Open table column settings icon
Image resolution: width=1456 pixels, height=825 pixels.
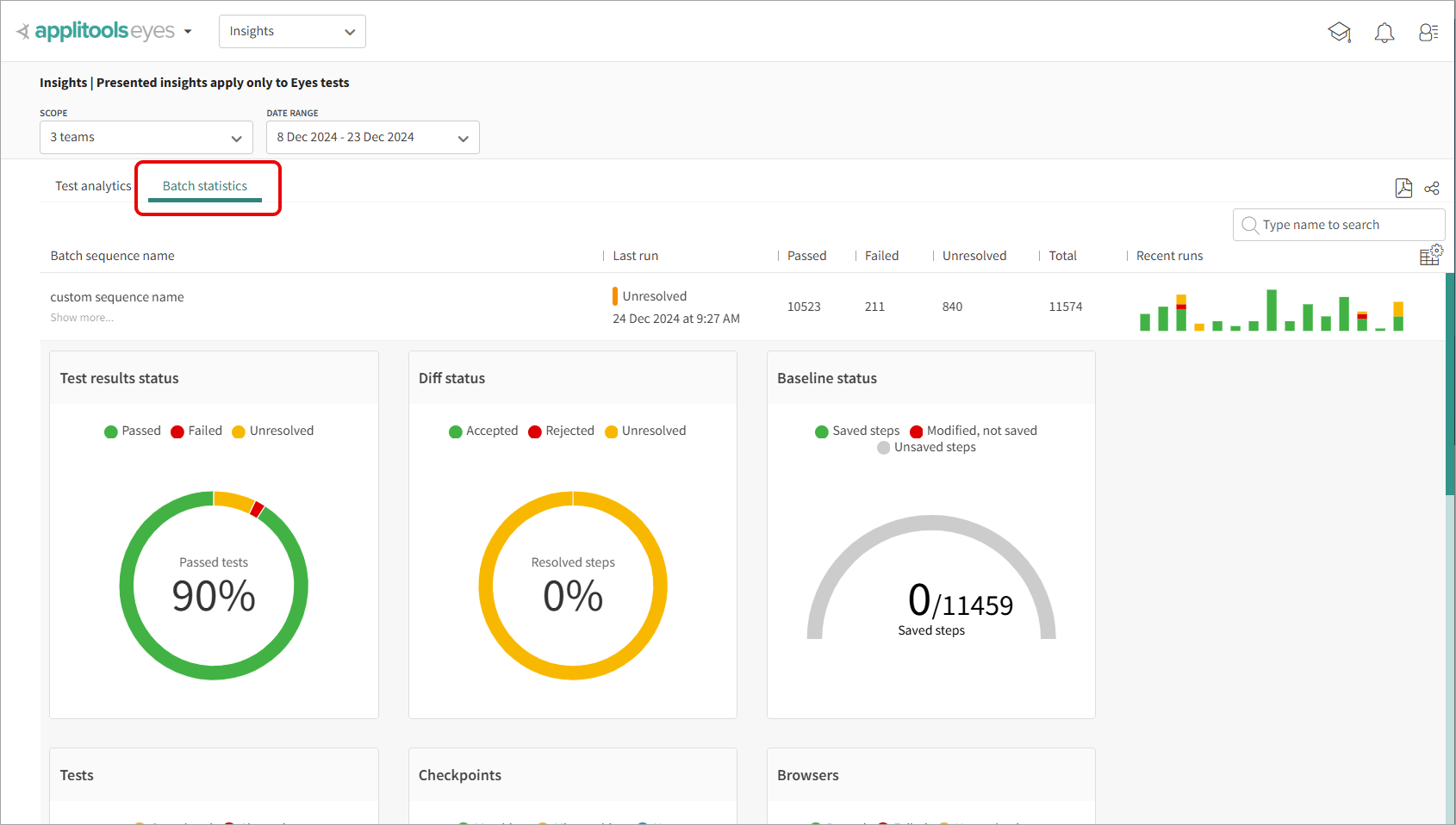(x=1430, y=255)
